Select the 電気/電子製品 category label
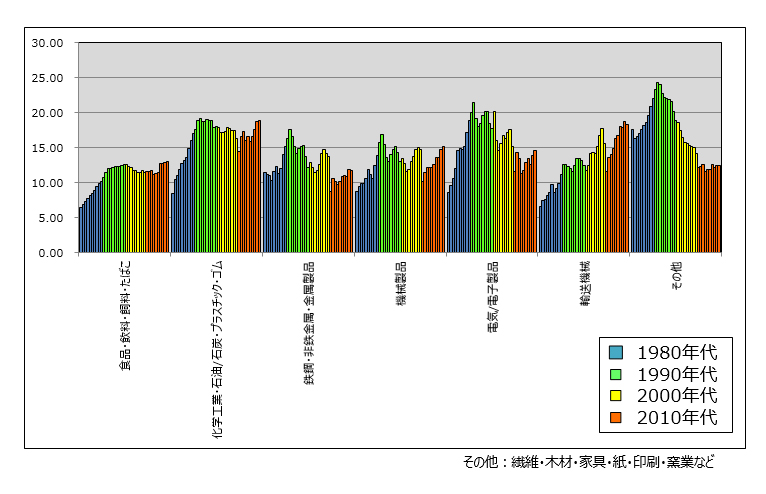Viewport: 766px width, 494px height. click(493, 299)
